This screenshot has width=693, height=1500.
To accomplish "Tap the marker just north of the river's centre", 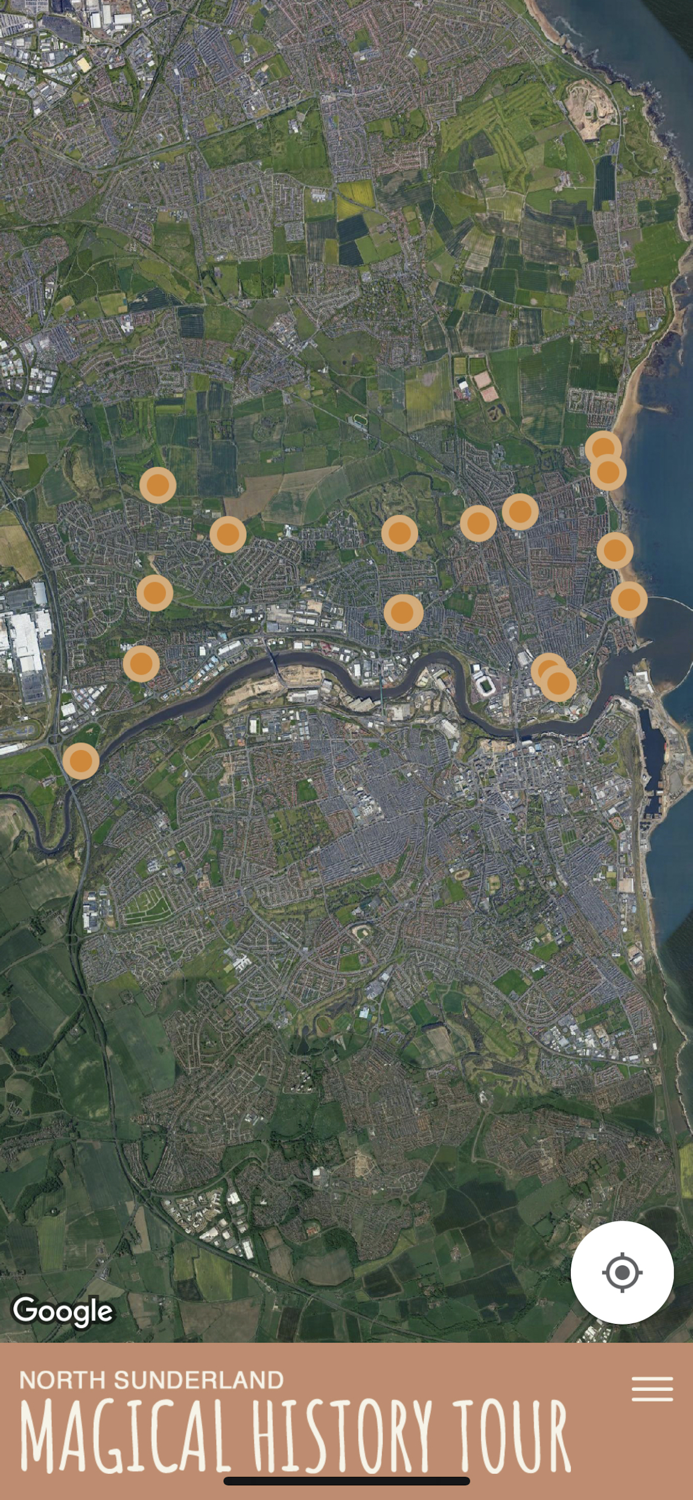I will 403,612.
